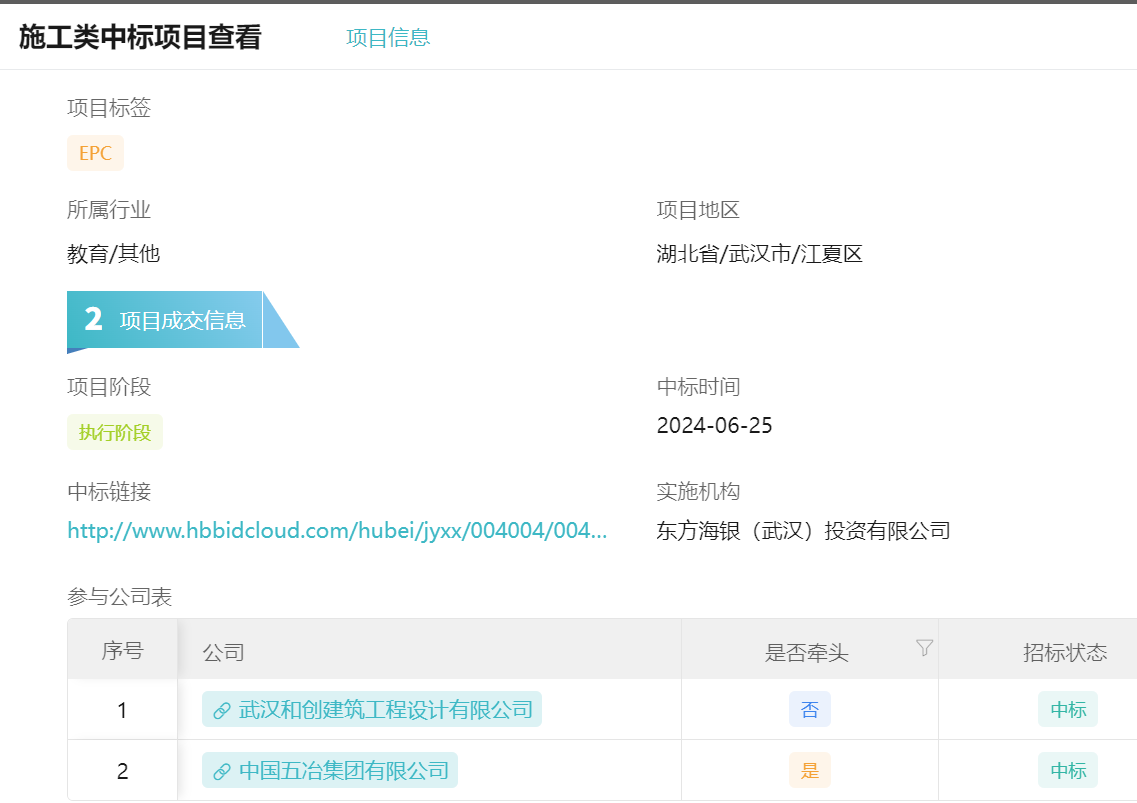The width and height of the screenshot is (1137, 803).
Task: Click the 参与公司表 label
Action: pos(120,597)
